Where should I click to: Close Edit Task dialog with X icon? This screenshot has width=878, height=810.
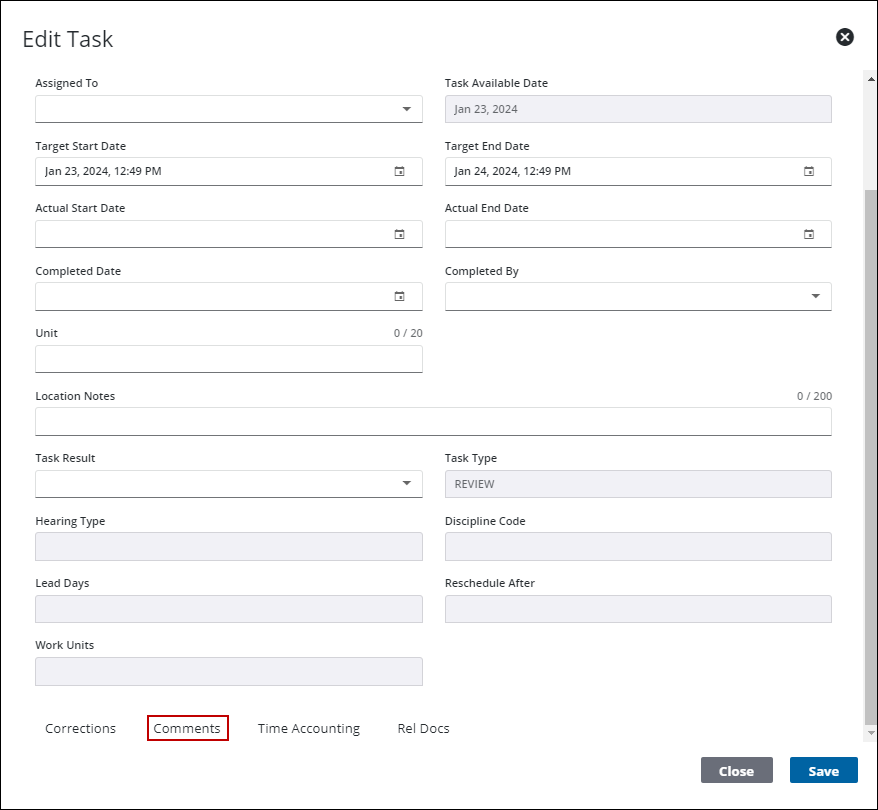pos(845,37)
